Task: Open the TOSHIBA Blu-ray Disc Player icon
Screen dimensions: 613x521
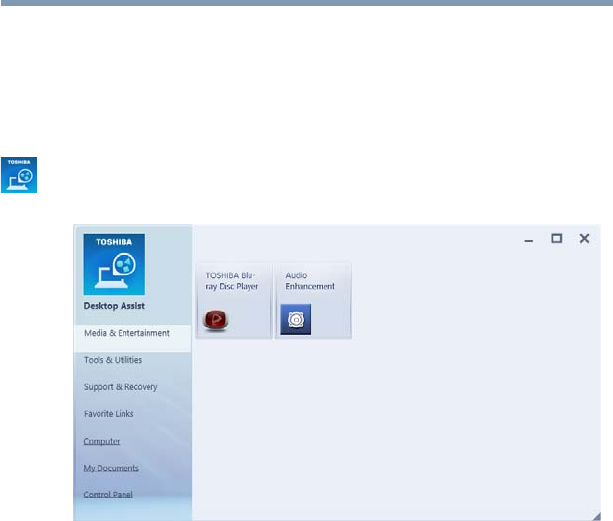Action: point(215,320)
